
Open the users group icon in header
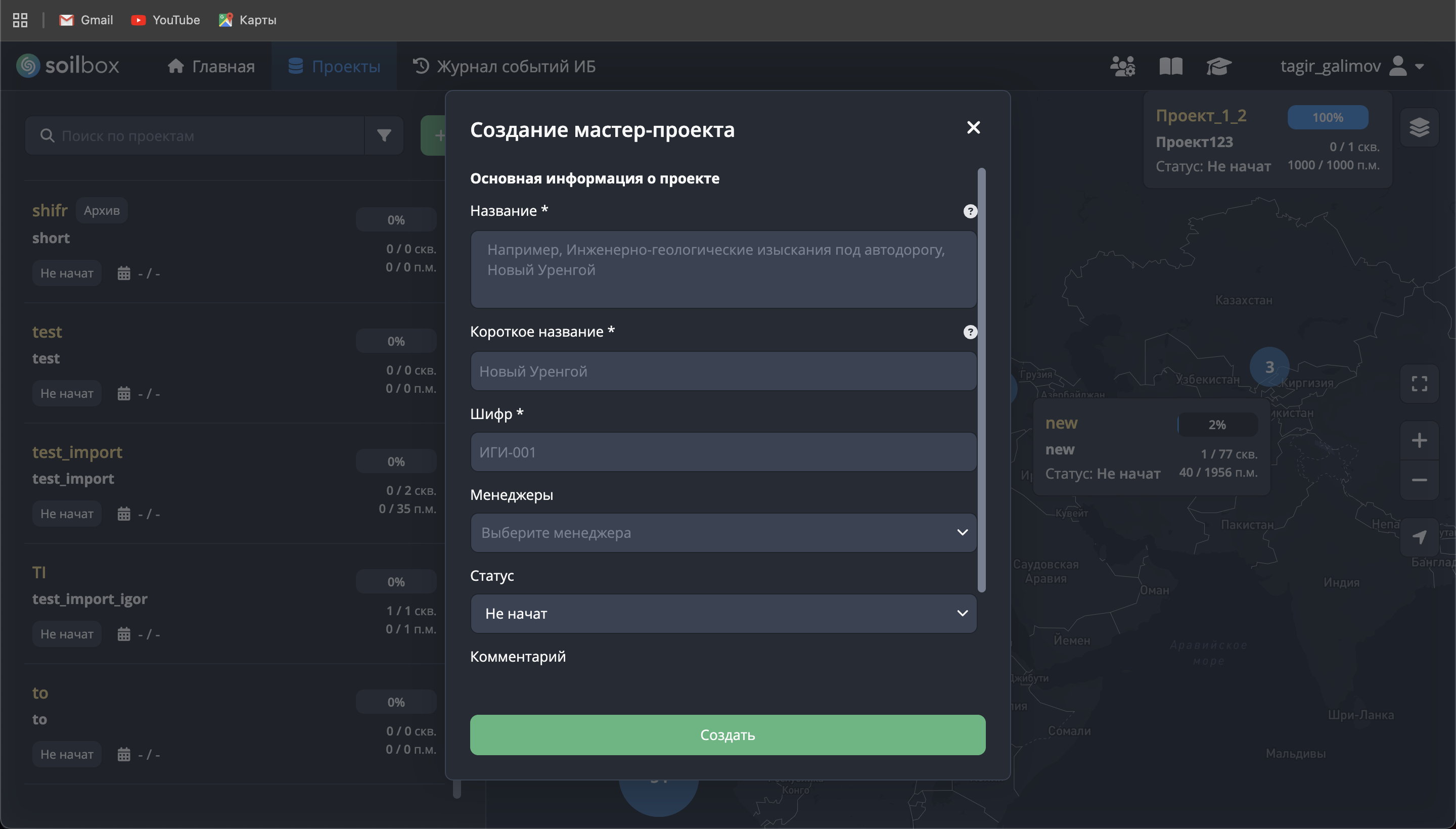(x=1122, y=66)
